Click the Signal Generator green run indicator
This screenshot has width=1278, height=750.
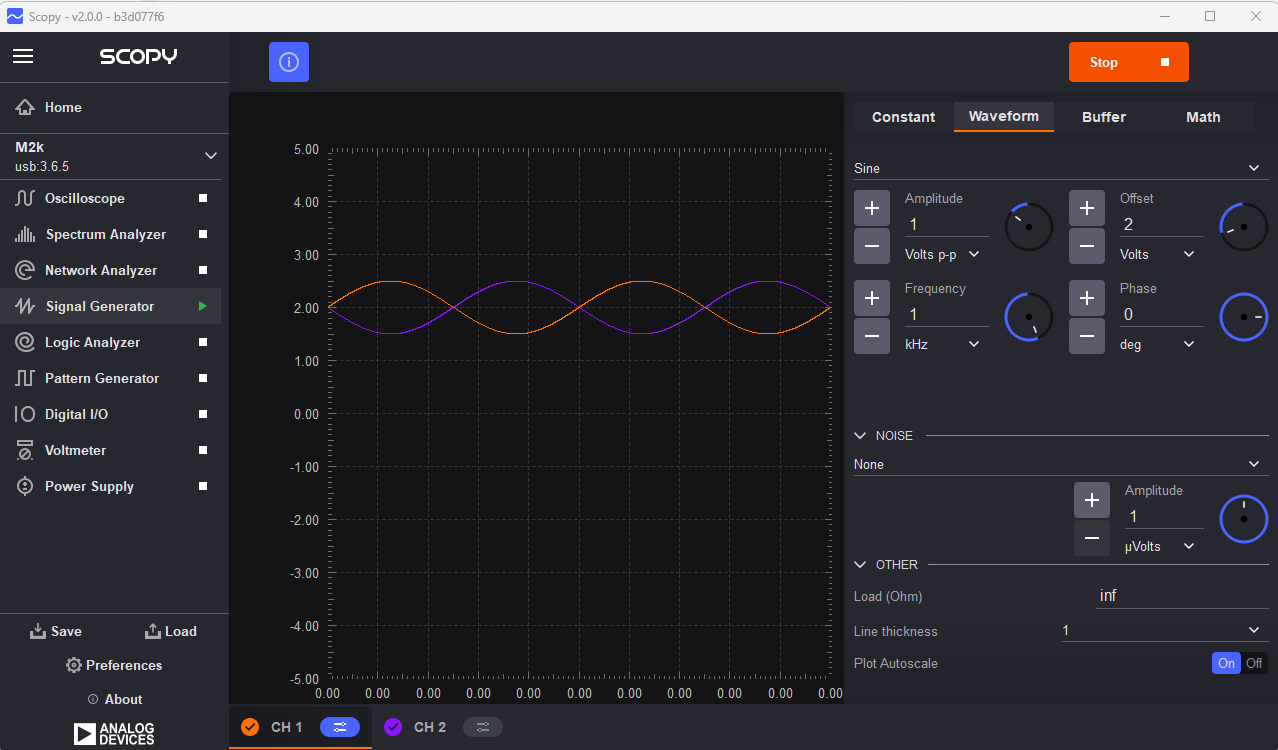(x=203, y=306)
